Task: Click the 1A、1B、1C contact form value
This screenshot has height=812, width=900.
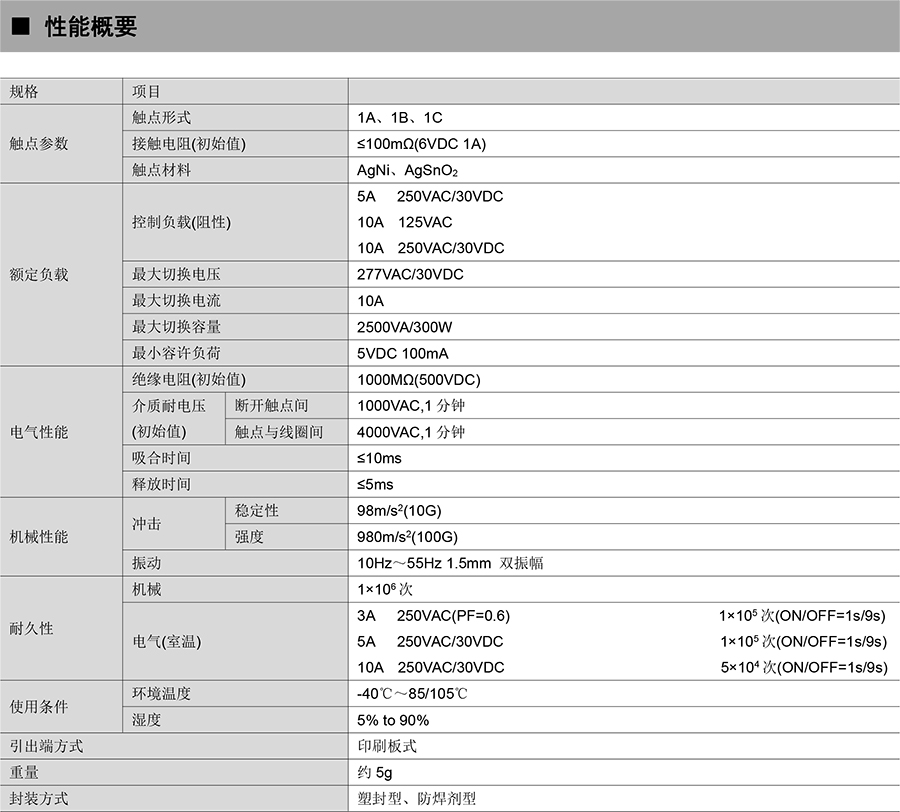Action: (x=400, y=118)
